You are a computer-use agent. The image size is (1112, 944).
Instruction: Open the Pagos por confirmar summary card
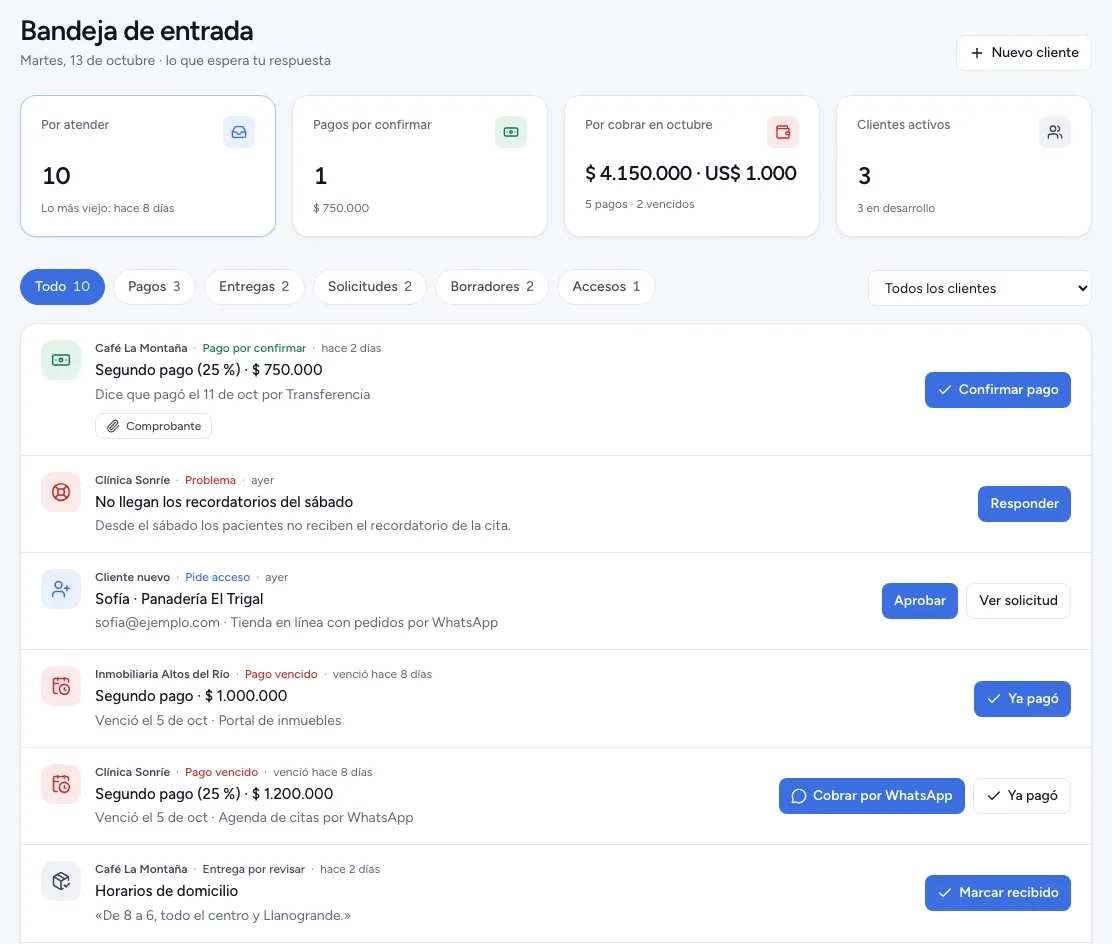(420, 166)
